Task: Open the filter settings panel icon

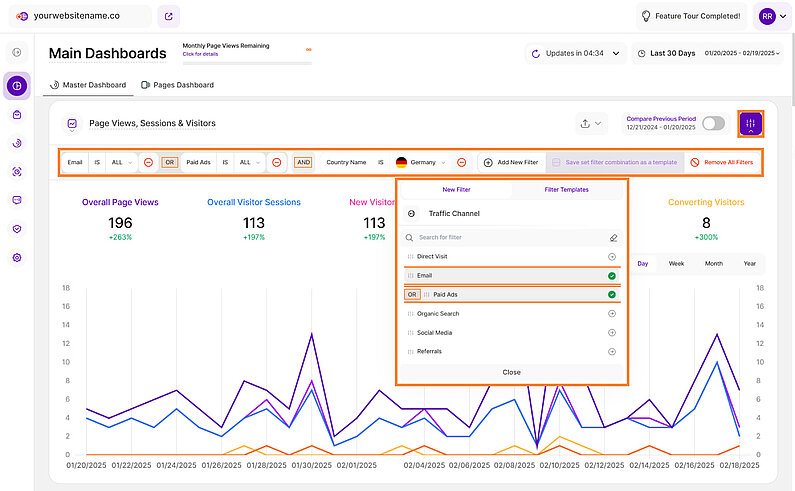Action: tap(750, 123)
